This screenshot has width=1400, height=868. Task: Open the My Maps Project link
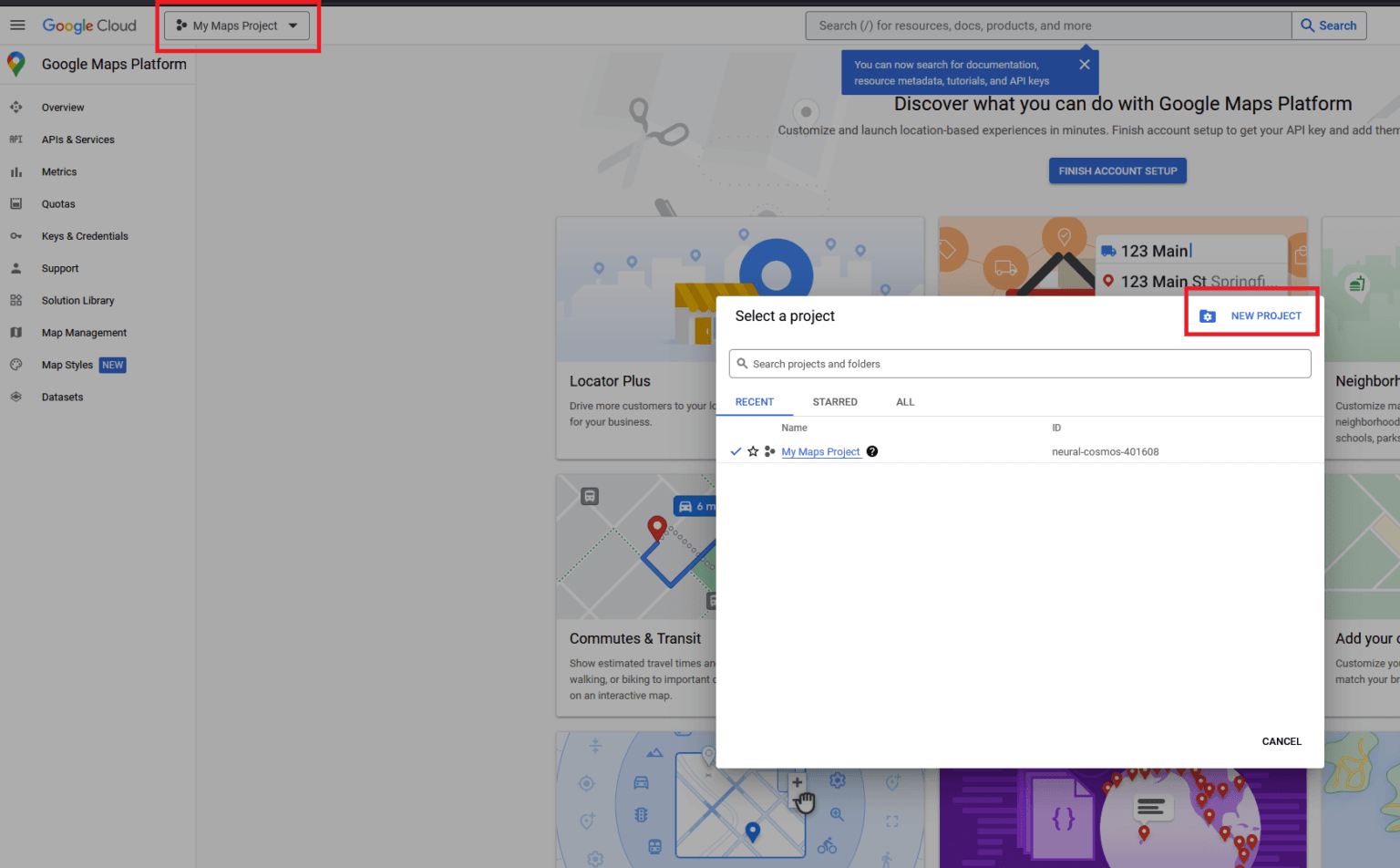click(x=819, y=451)
